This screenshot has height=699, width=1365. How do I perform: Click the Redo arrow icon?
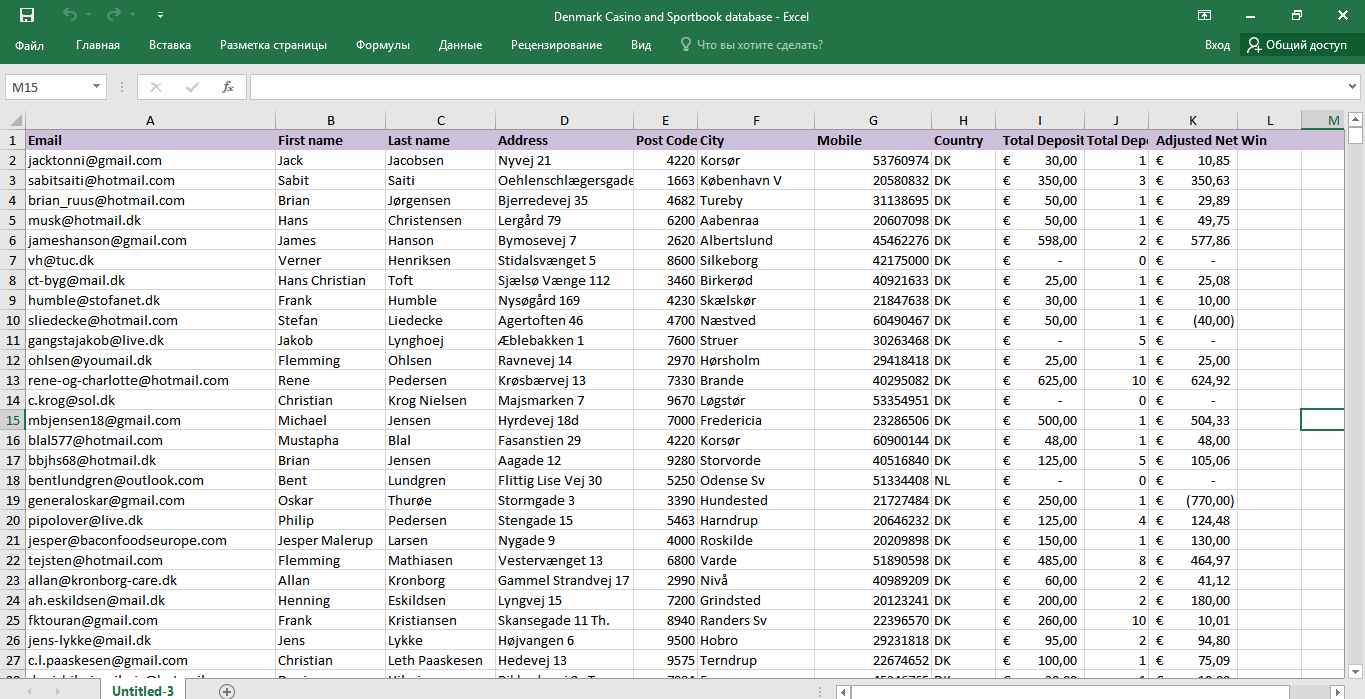click(113, 15)
